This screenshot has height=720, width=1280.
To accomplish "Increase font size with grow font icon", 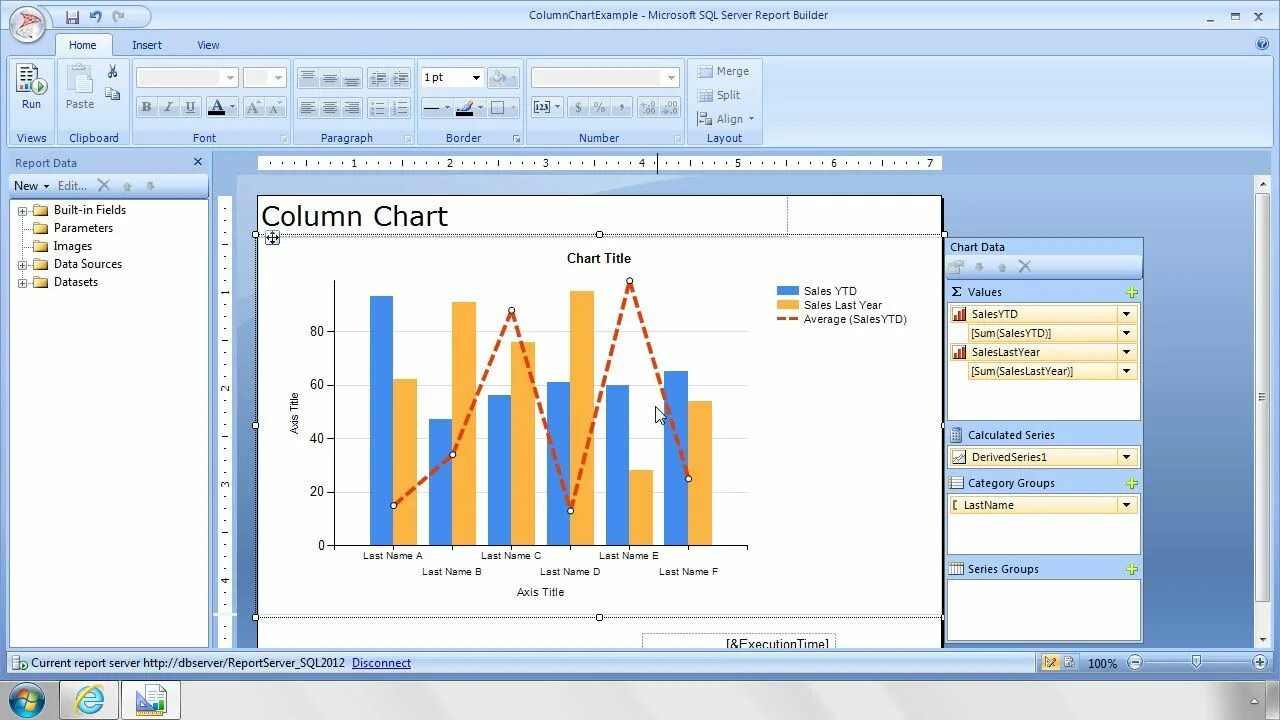I will pos(253,108).
